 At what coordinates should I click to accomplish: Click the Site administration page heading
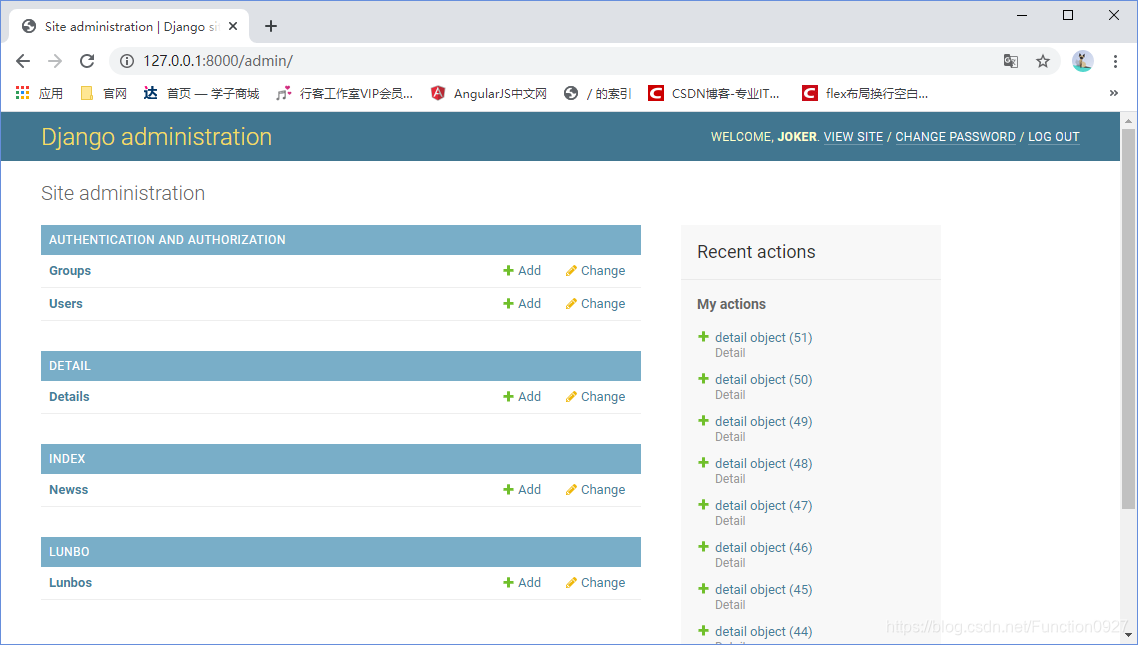(x=123, y=193)
